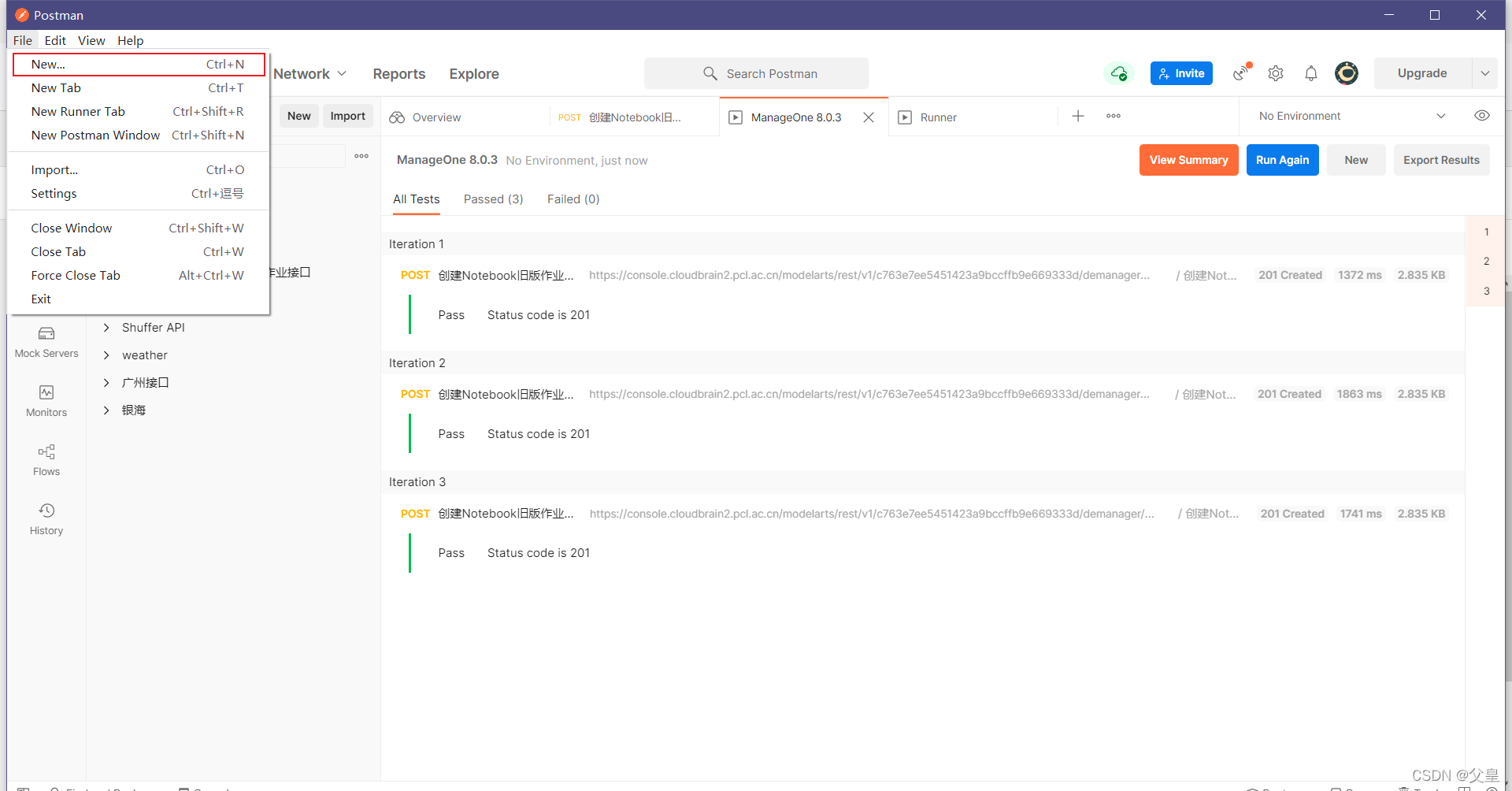Click the Postman logo in title bar
Screen dimensions: 1512x791
pyautogui.click(x=22, y=15)
